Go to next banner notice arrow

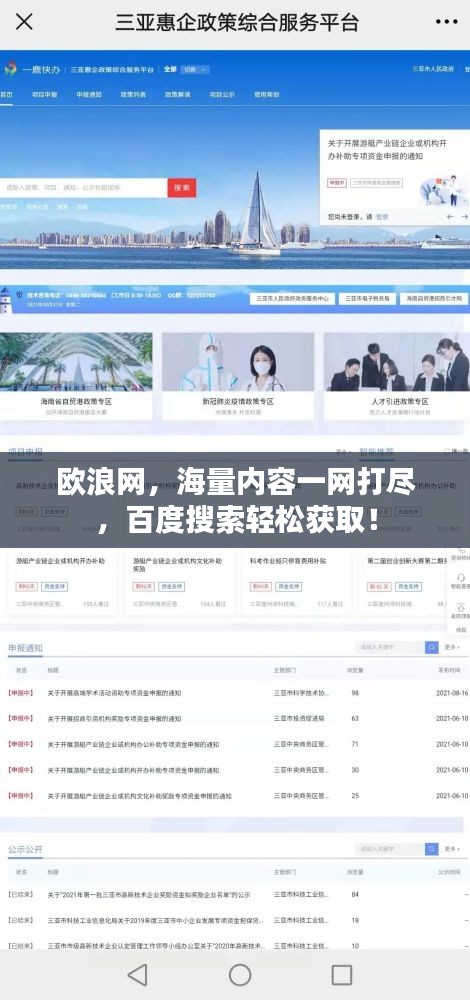(465, 217)
